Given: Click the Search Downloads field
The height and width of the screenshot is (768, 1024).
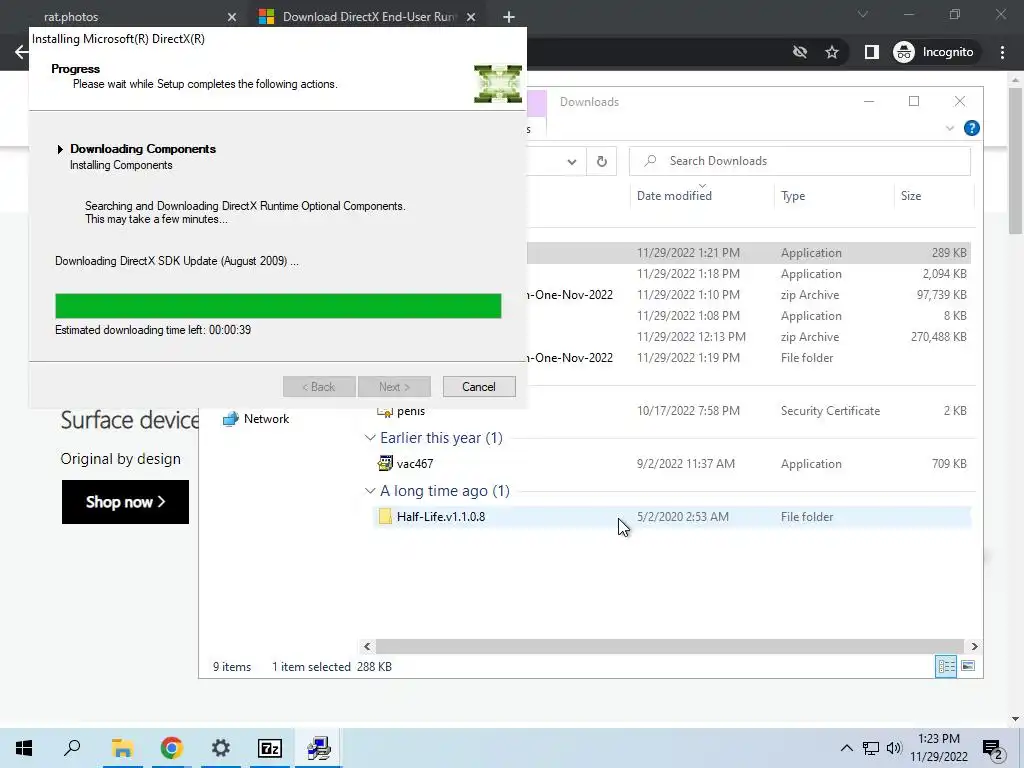Looking at the screenshot, I should click(799, 161).
